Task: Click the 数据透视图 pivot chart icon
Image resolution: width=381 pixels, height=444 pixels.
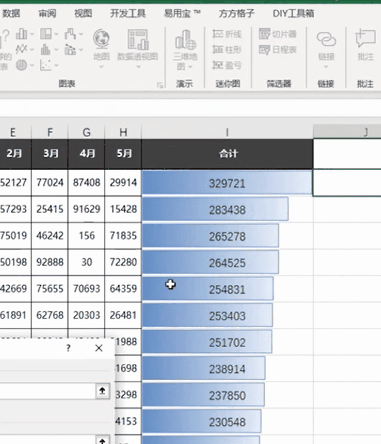Action: (x=138, y=39)
